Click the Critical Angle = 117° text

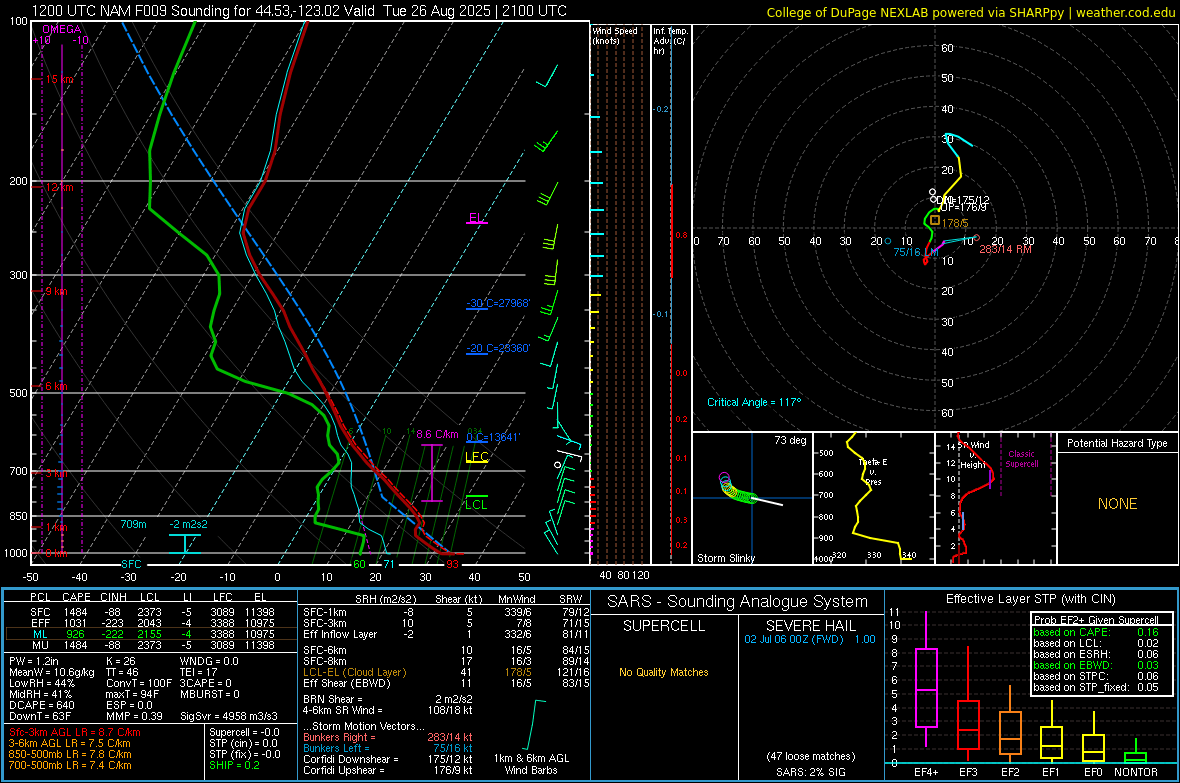pos(754,402)
